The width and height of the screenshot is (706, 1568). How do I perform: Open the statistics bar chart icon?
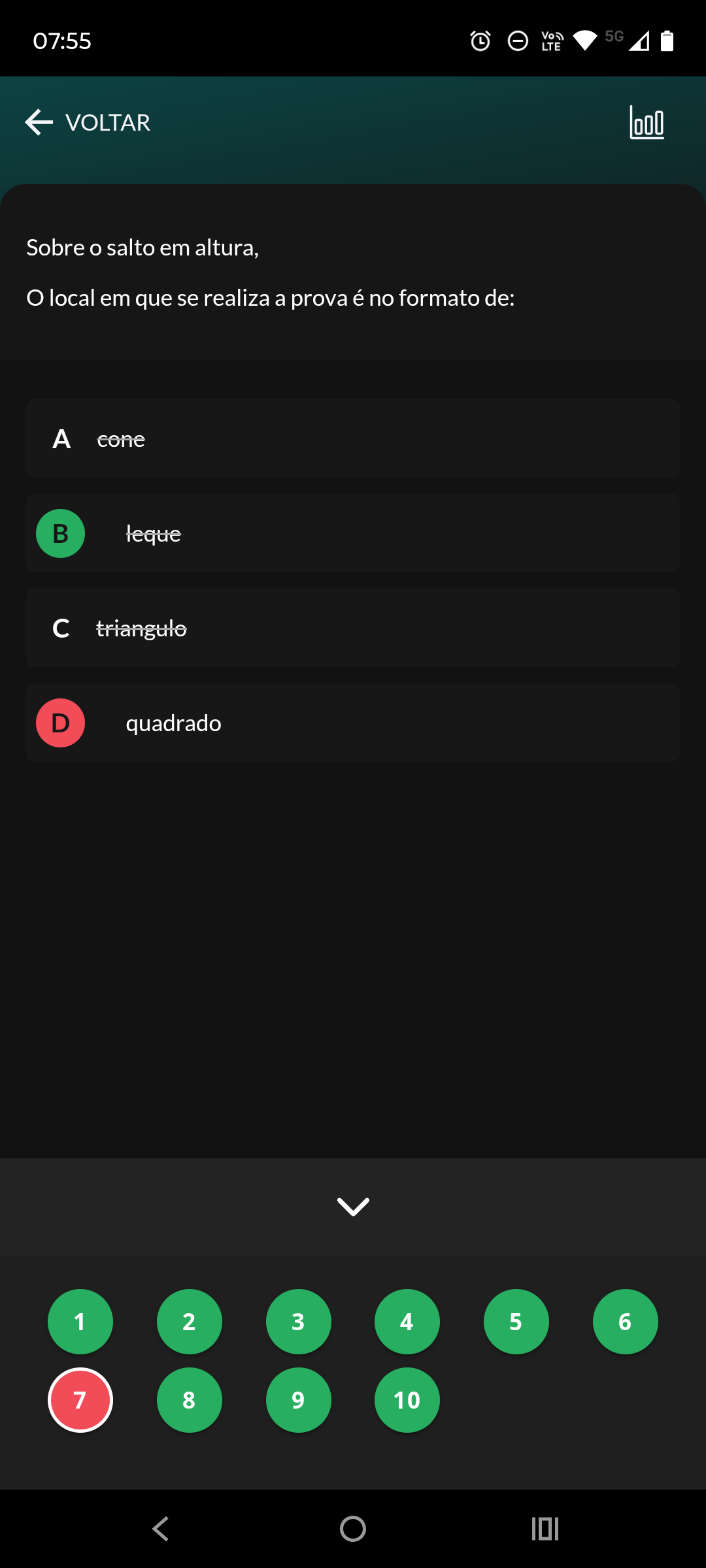647,122
